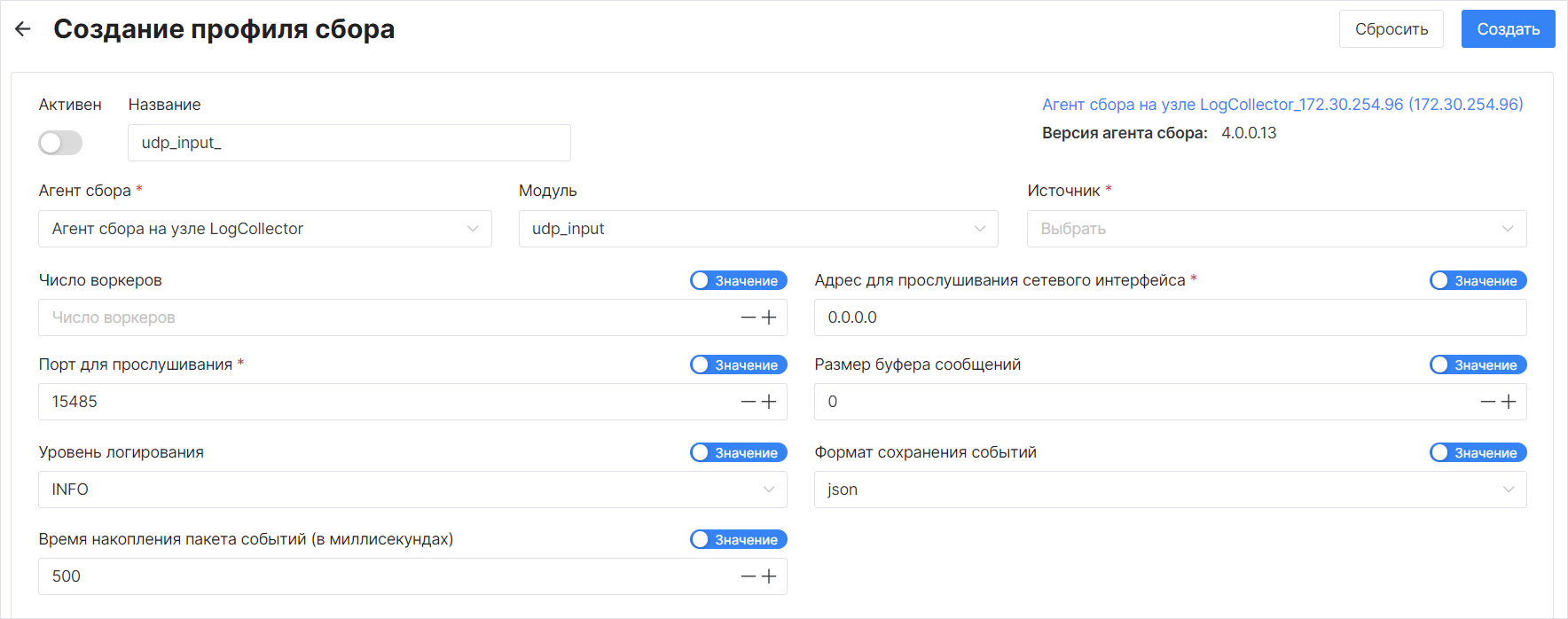1568x619 pixels.
Task: Go back using the left arrow icon
Action: tap(23, 29)
